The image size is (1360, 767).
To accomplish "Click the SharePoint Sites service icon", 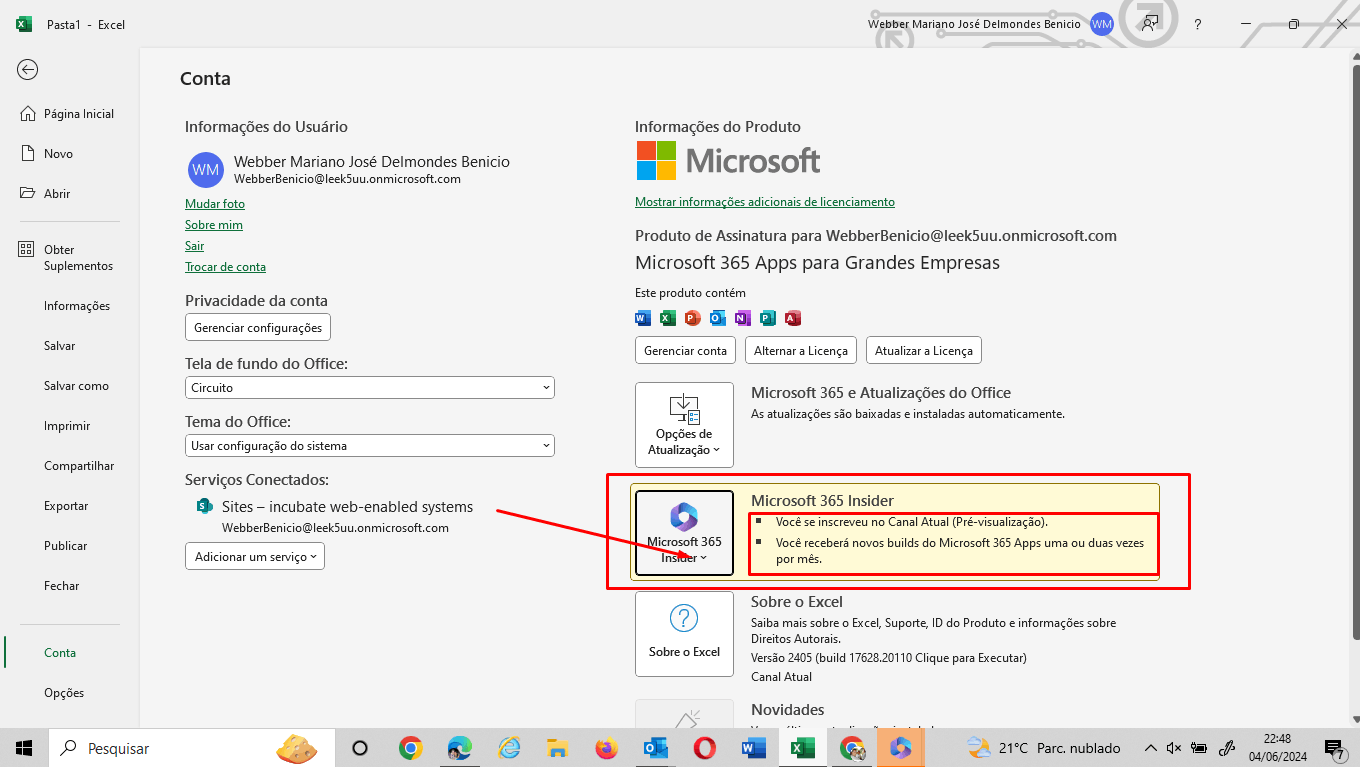I will (205, 506).
